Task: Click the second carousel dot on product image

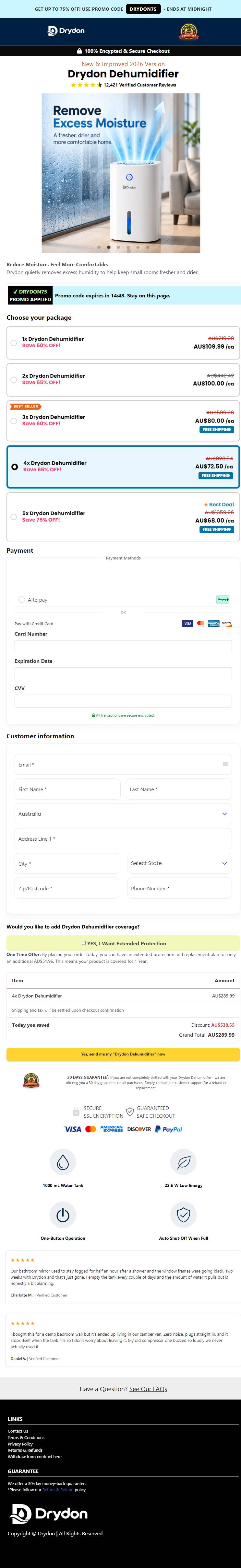Action: click(109, 247)
